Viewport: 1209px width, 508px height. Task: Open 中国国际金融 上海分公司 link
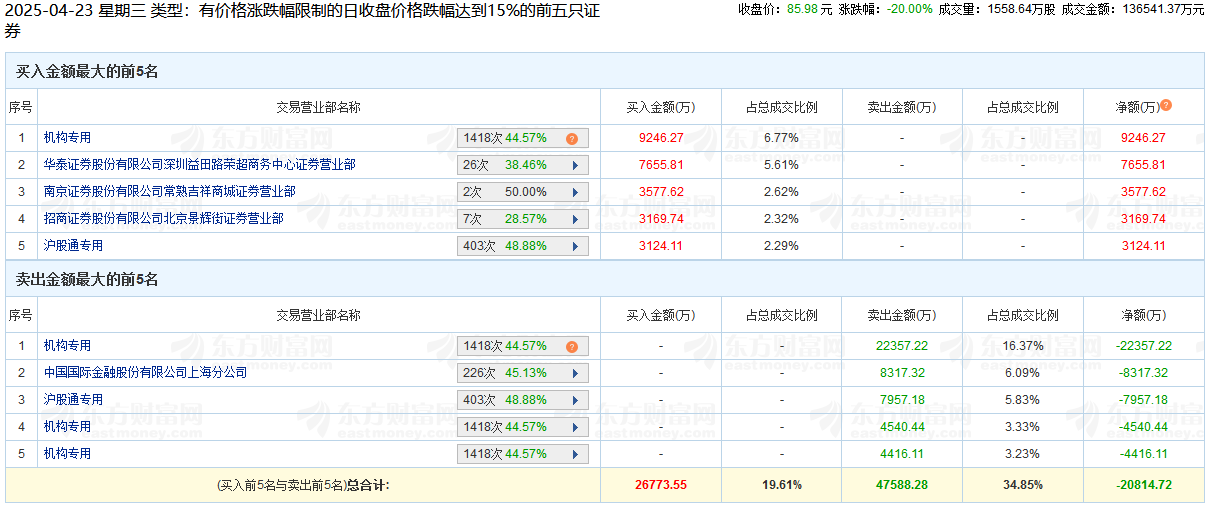(x=144, y=373)
